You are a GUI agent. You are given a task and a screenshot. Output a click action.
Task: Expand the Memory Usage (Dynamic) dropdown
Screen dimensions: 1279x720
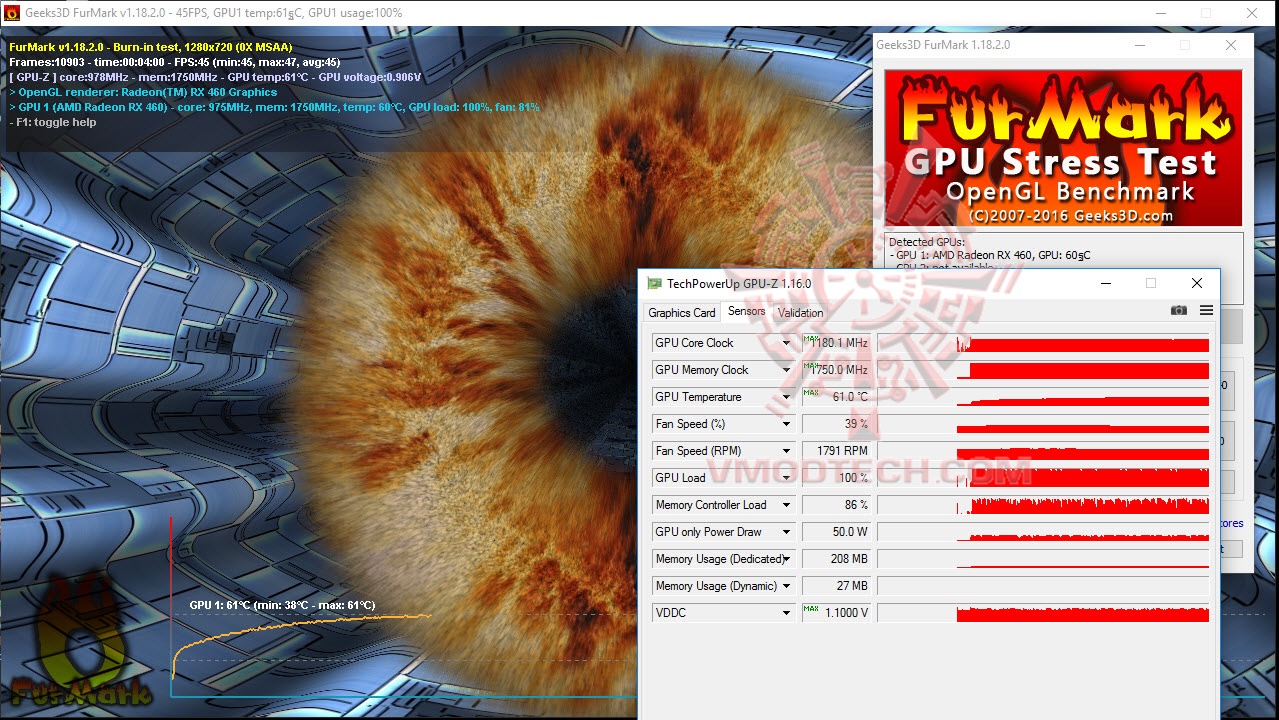pos(787,586)
